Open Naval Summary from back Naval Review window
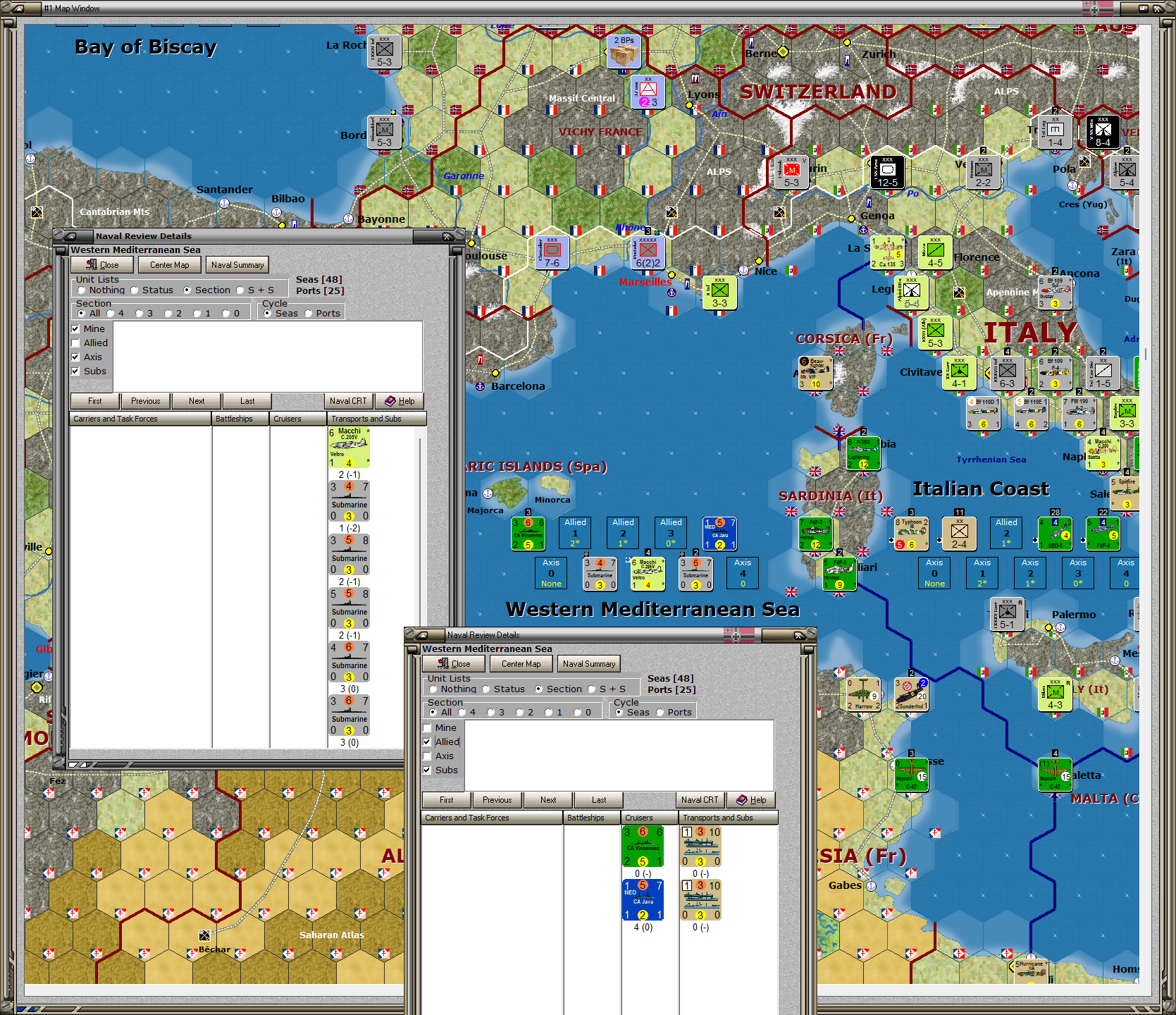The image size is (1176, 1015). (x=237, y=264)
